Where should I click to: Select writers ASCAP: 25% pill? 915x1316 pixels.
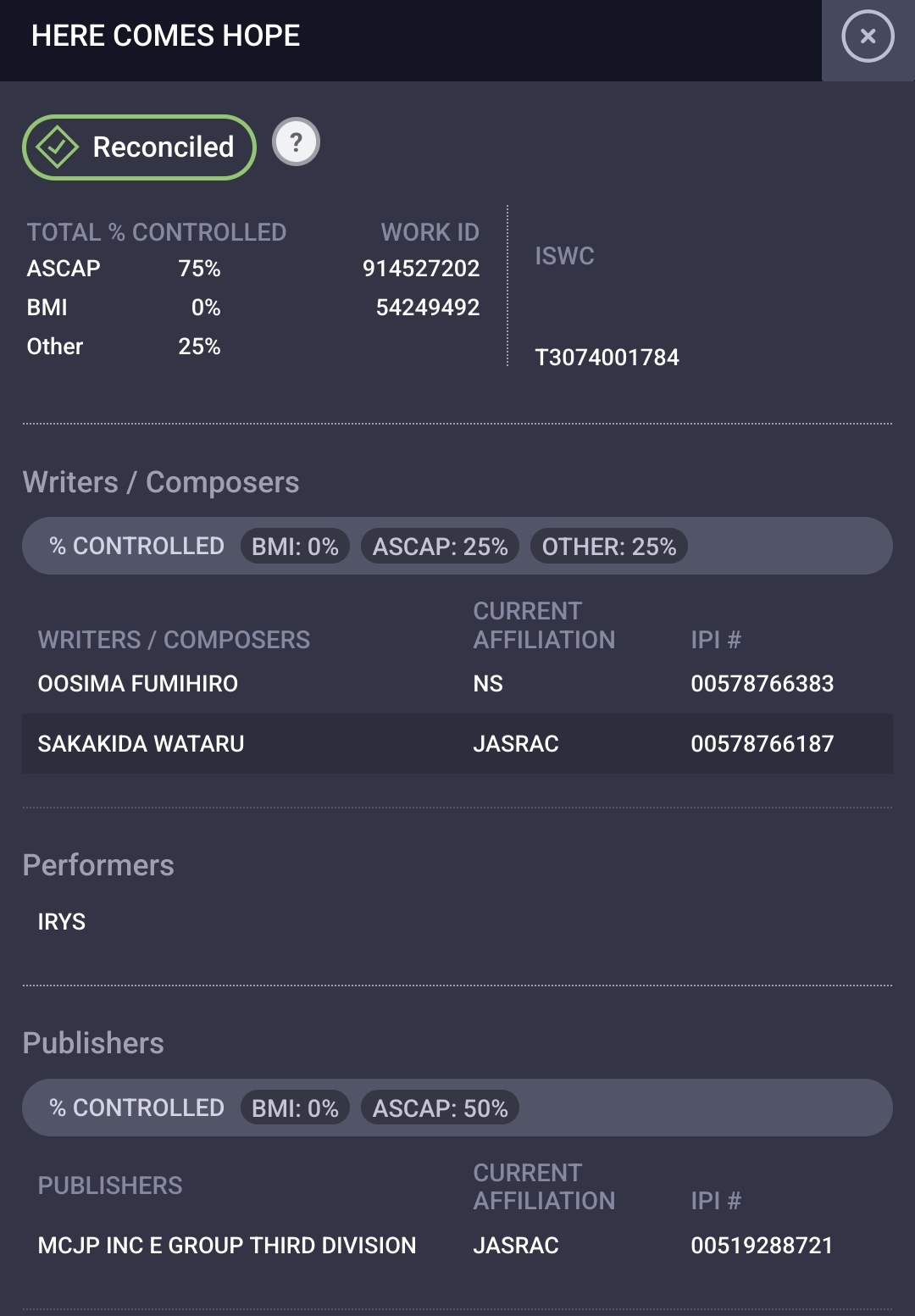point(441,547)
